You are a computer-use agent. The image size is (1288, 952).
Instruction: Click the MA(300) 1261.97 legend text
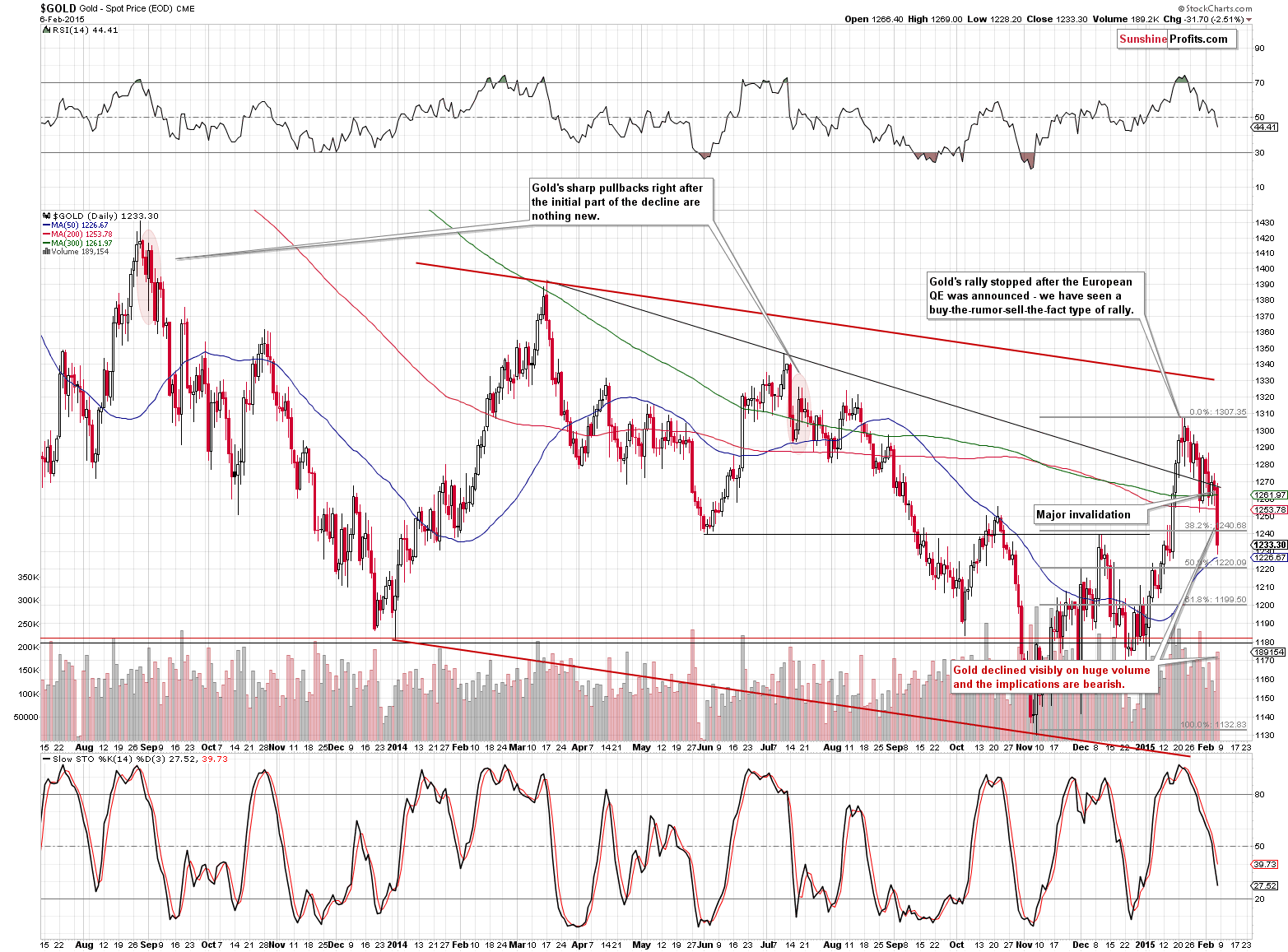click(81, 244)
